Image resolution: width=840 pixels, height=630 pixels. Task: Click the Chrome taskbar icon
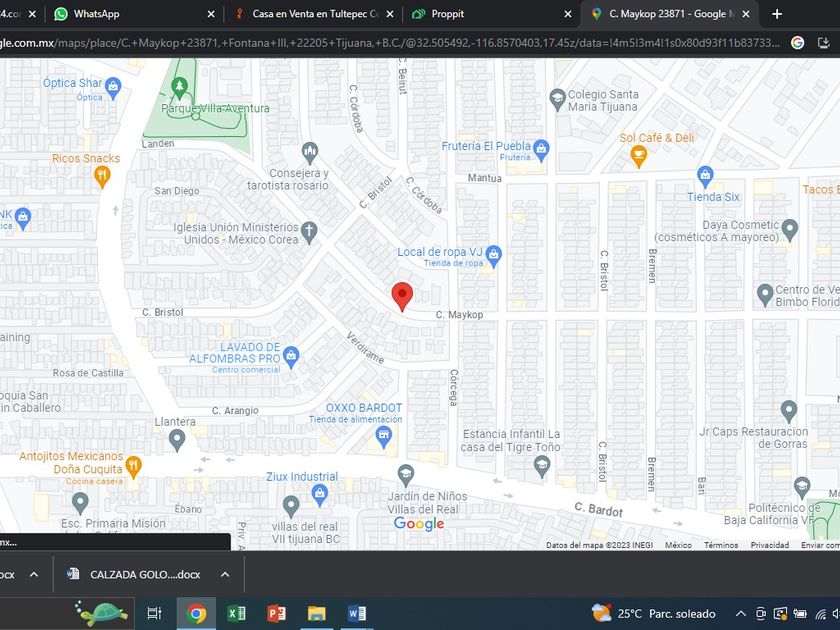pyautogui.click(x=196, y=613)
